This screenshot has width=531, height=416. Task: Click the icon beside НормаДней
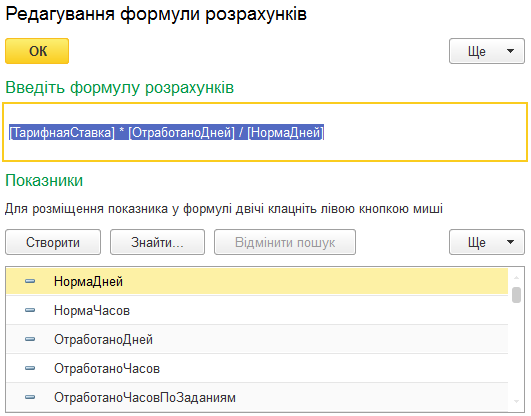pyautogui.click(x=30, y=281)
